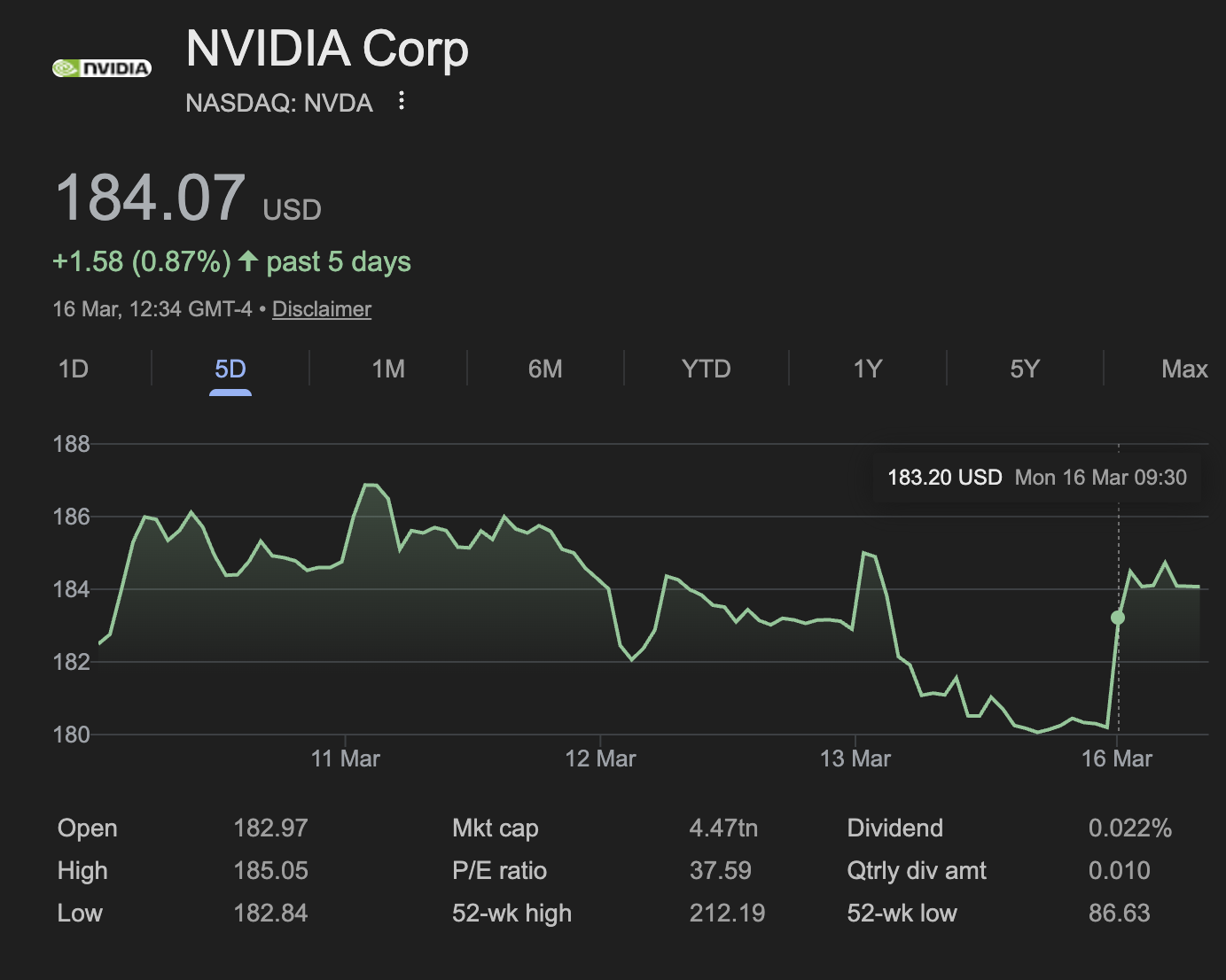The image size is (1226, 980).
Task: Select the 1Y time range
Action: pyautogui.click(x=866, y=369)
